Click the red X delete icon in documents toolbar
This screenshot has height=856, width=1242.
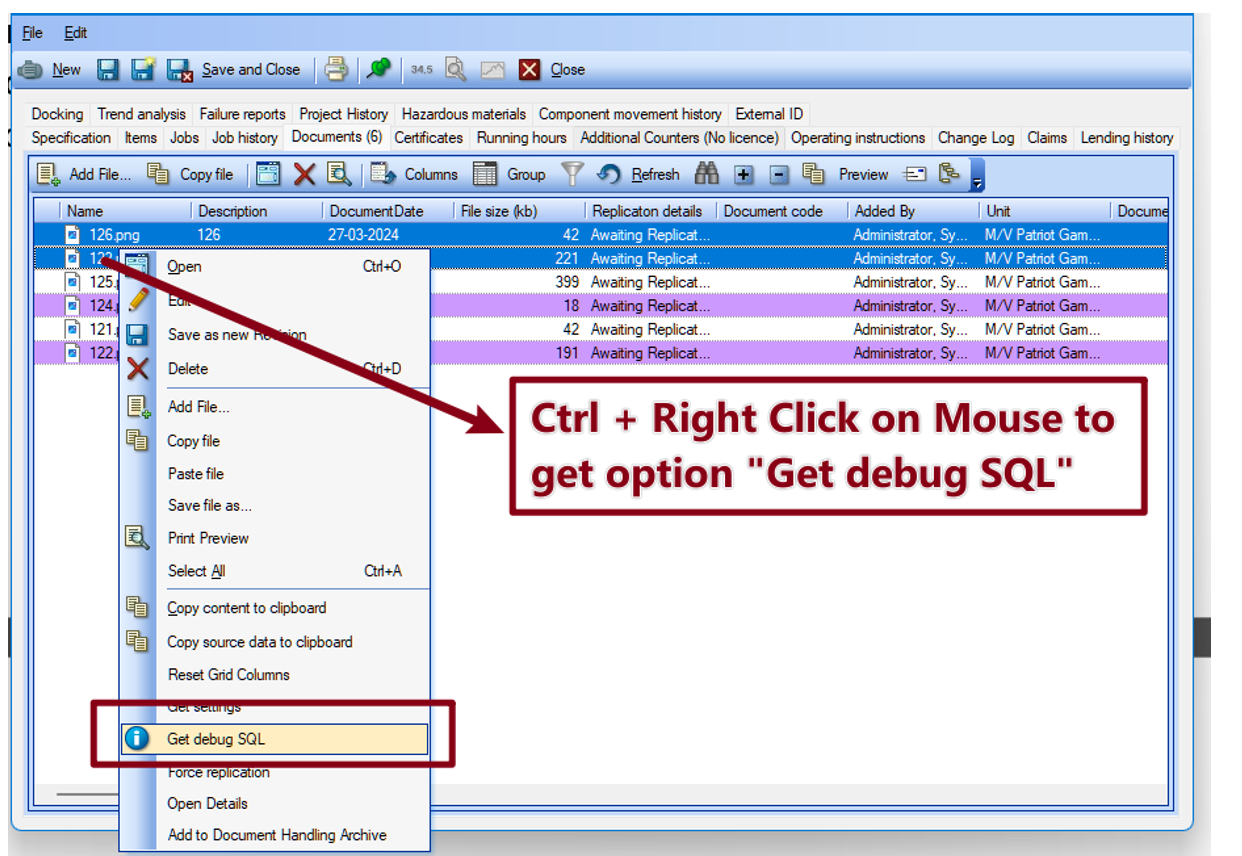click(x=304, y=174)
